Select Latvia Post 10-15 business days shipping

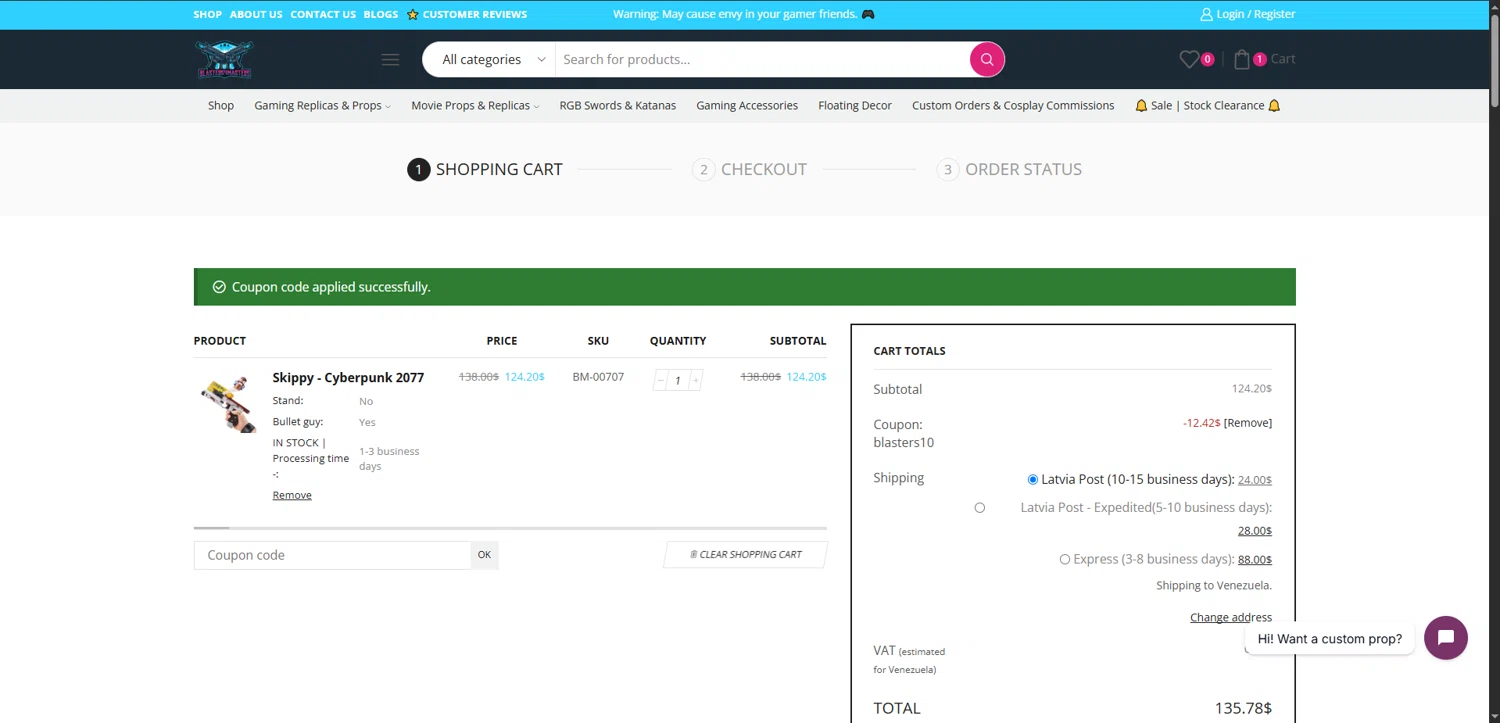[1033, 480]
